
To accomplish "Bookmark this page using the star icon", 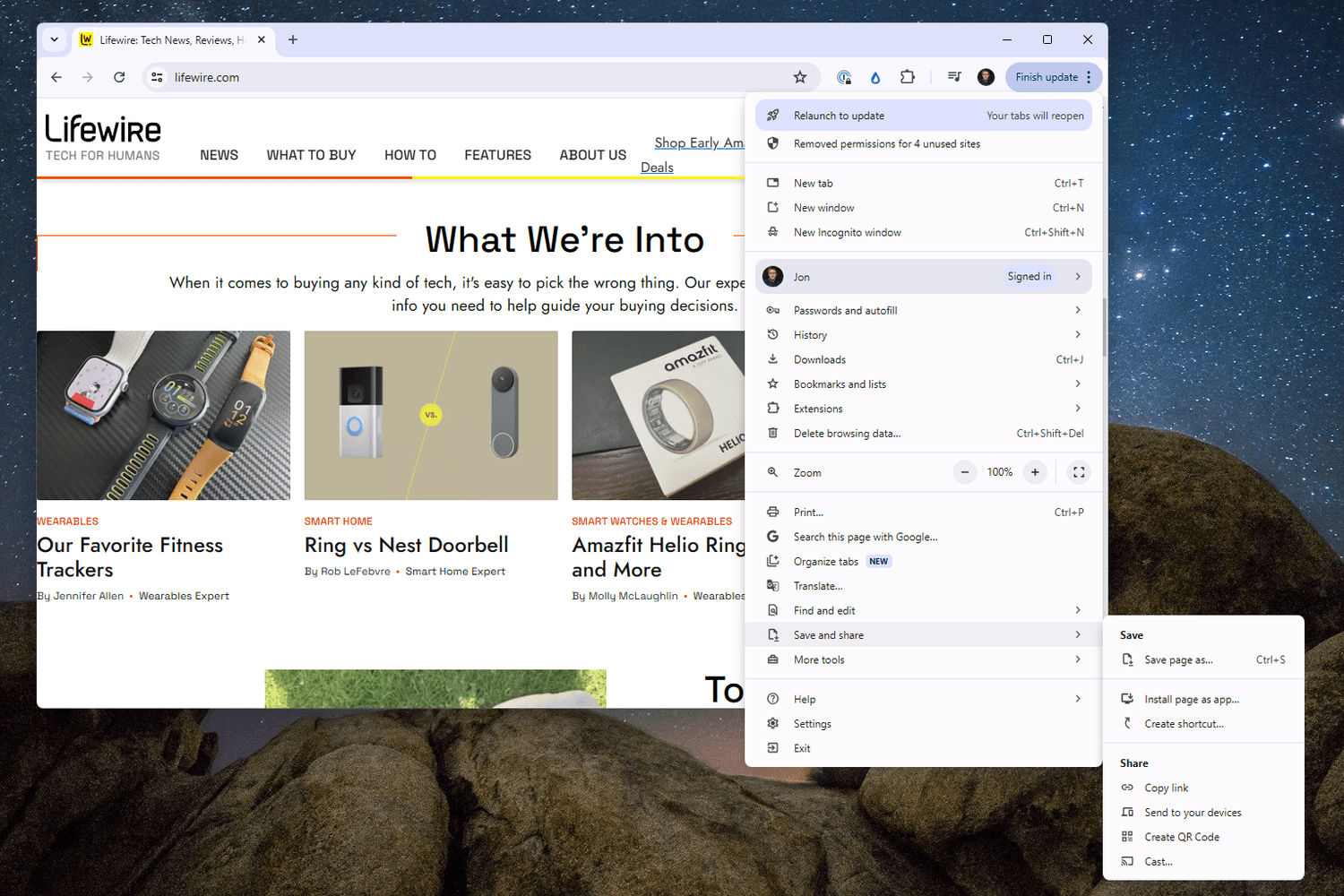I will tap(800, 77).
